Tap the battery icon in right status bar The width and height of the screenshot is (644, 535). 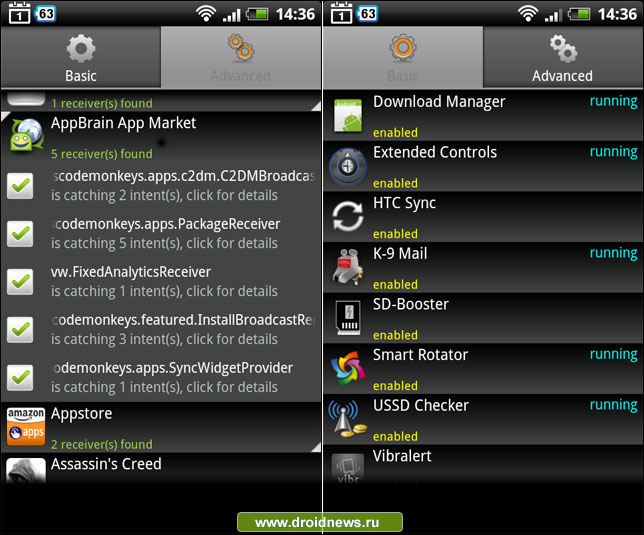[580, 14]
